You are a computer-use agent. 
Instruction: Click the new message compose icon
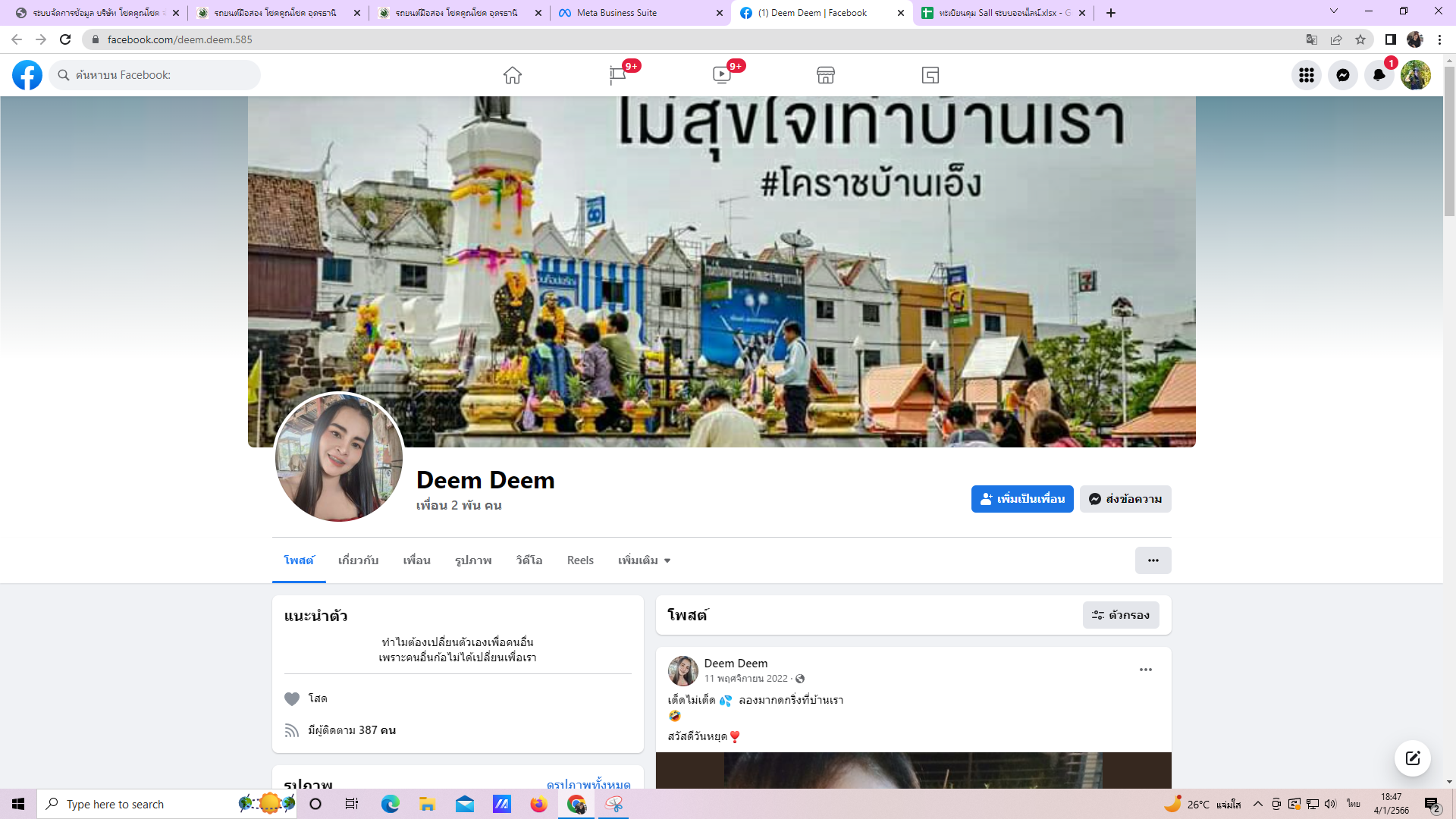(1413, 758)
